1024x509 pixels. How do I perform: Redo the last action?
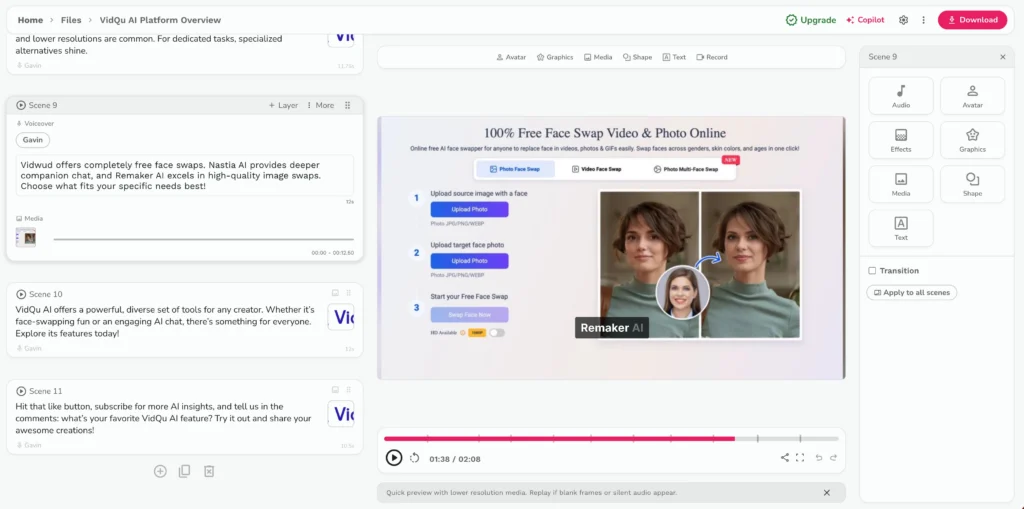tap(833, 458)
